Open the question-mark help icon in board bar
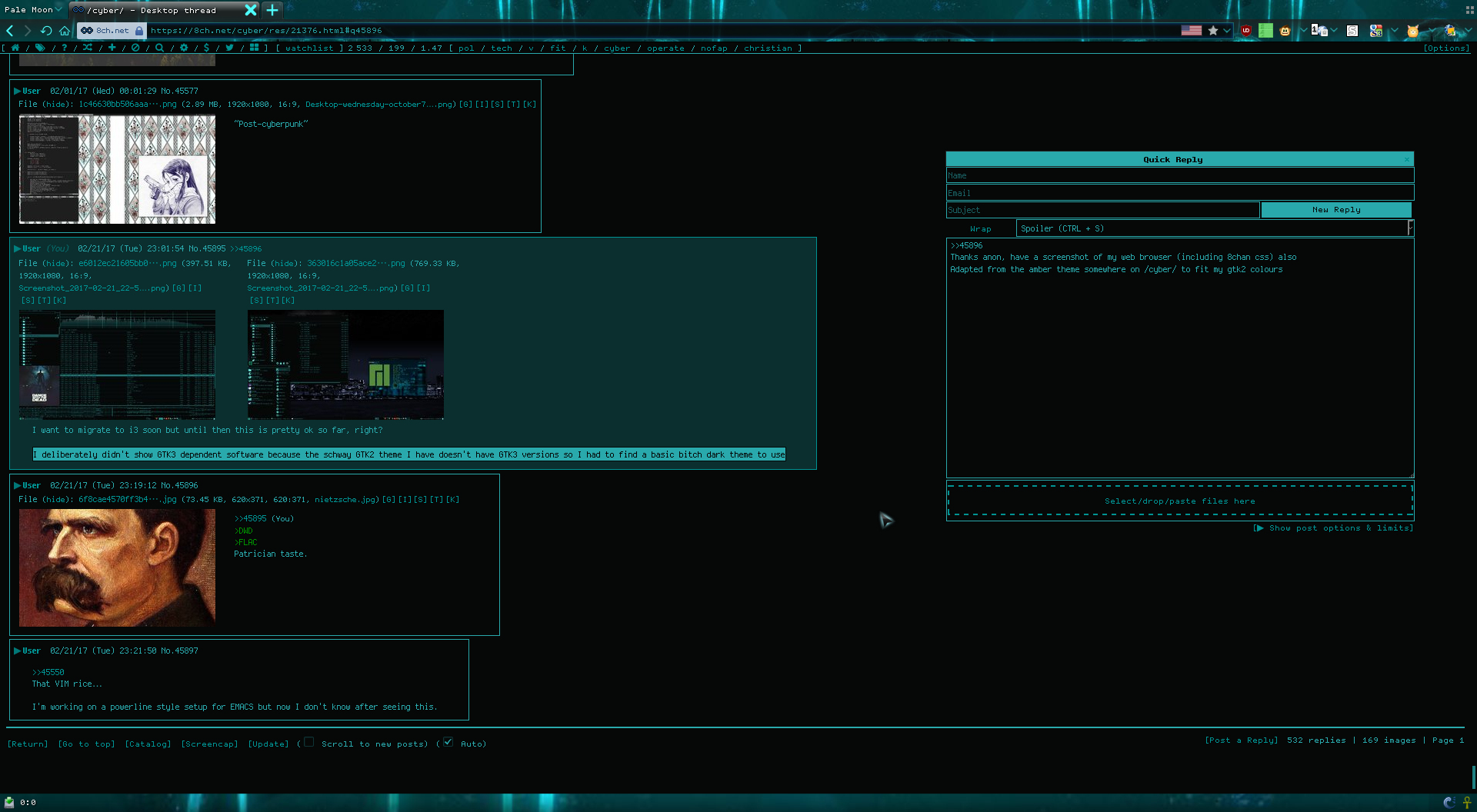Screen dimensions: 1477x812 click(64, 48)
